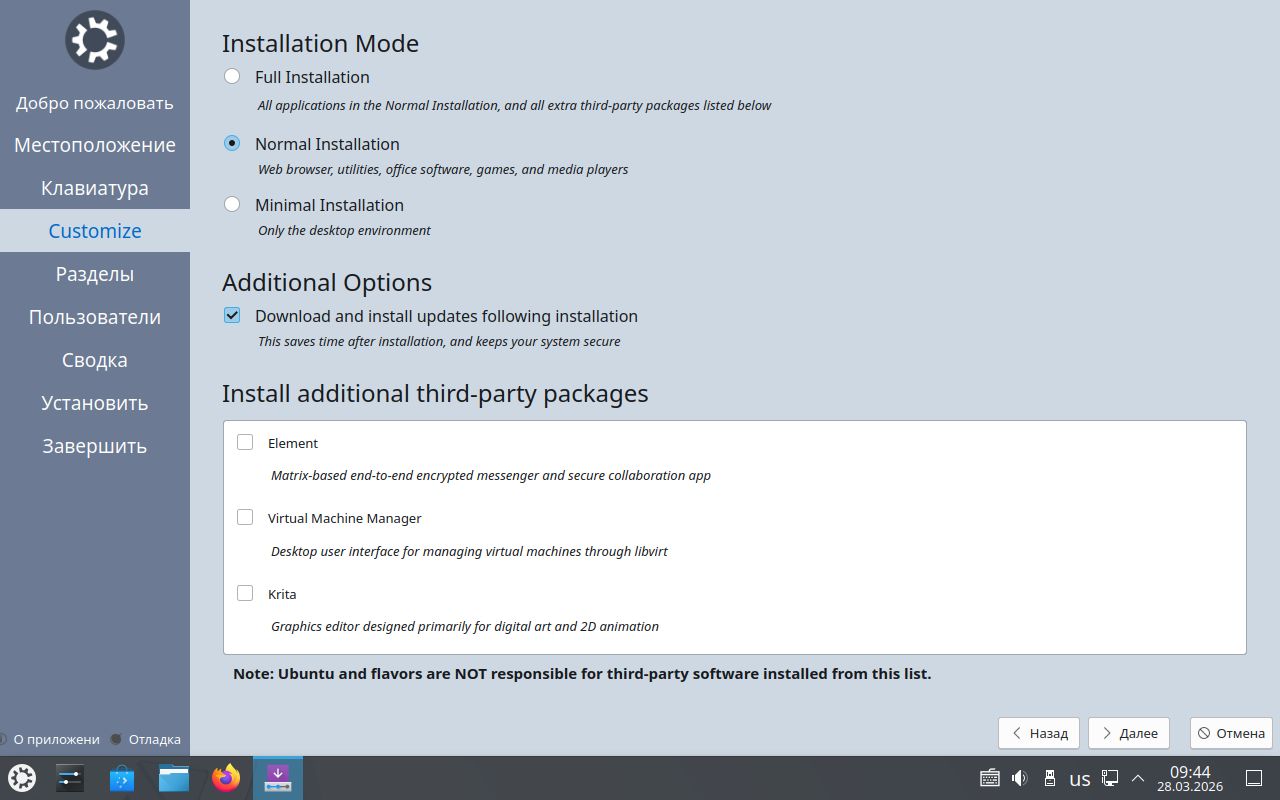Choose the Minimal Installation option
The height and width of the screenshot is (800, 1280).
tap(232, 205)
